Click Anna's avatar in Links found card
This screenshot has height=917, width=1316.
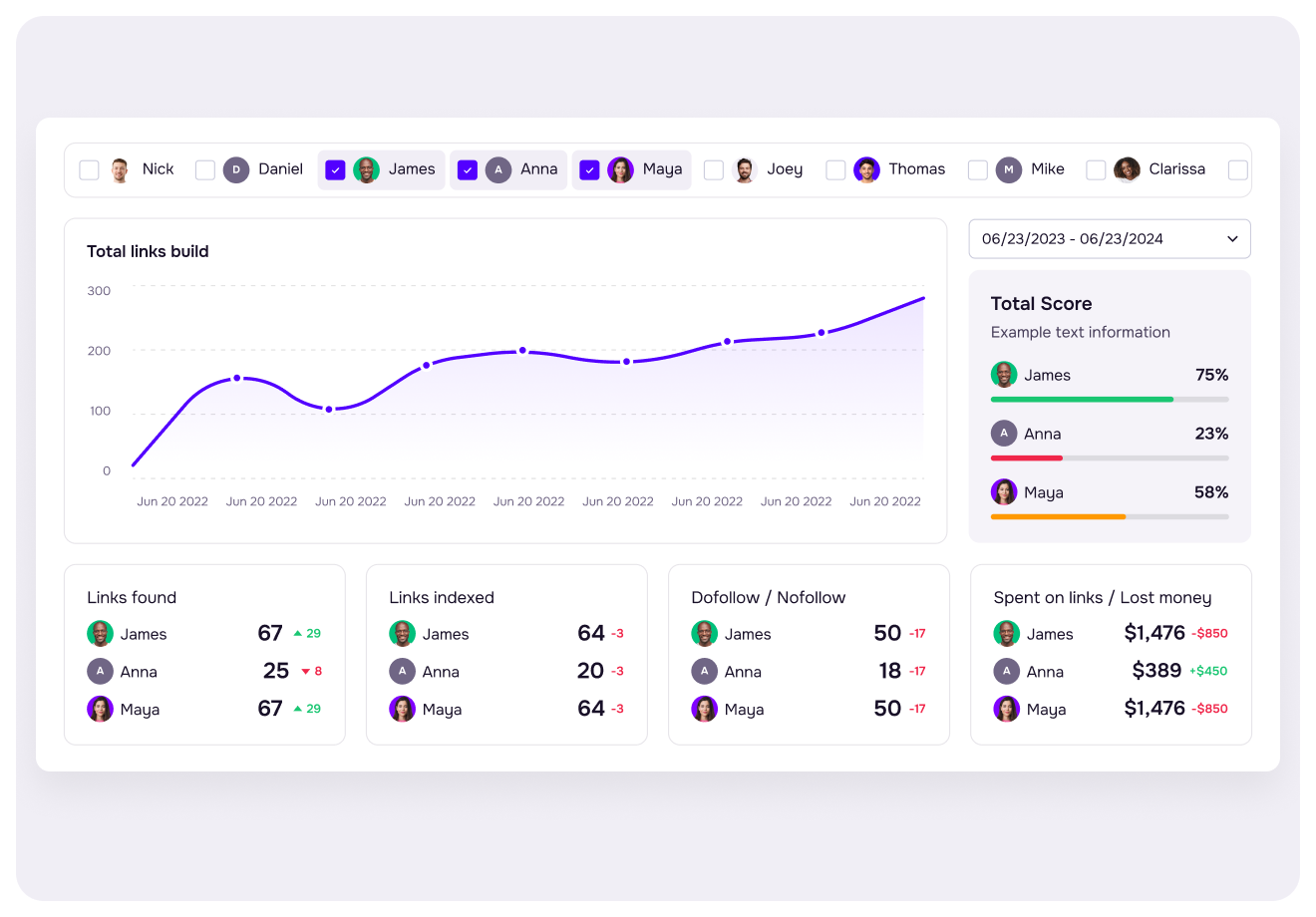click(100, 672)
